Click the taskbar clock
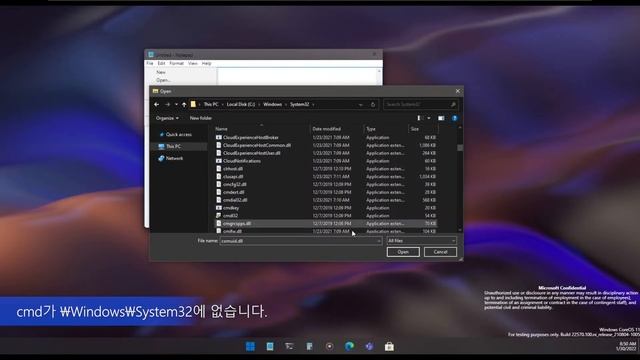 (x=627, y=347)
